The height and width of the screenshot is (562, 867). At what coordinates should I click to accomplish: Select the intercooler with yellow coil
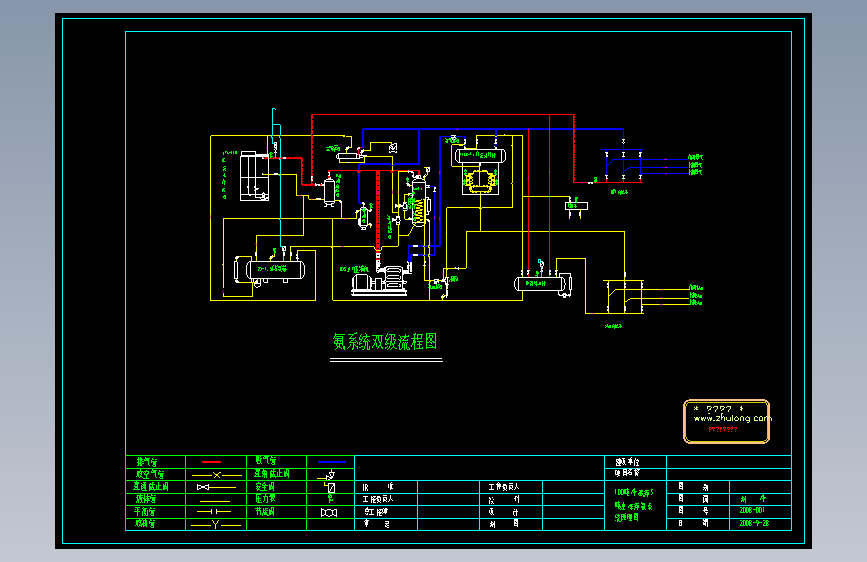click(x=420, y=199)
